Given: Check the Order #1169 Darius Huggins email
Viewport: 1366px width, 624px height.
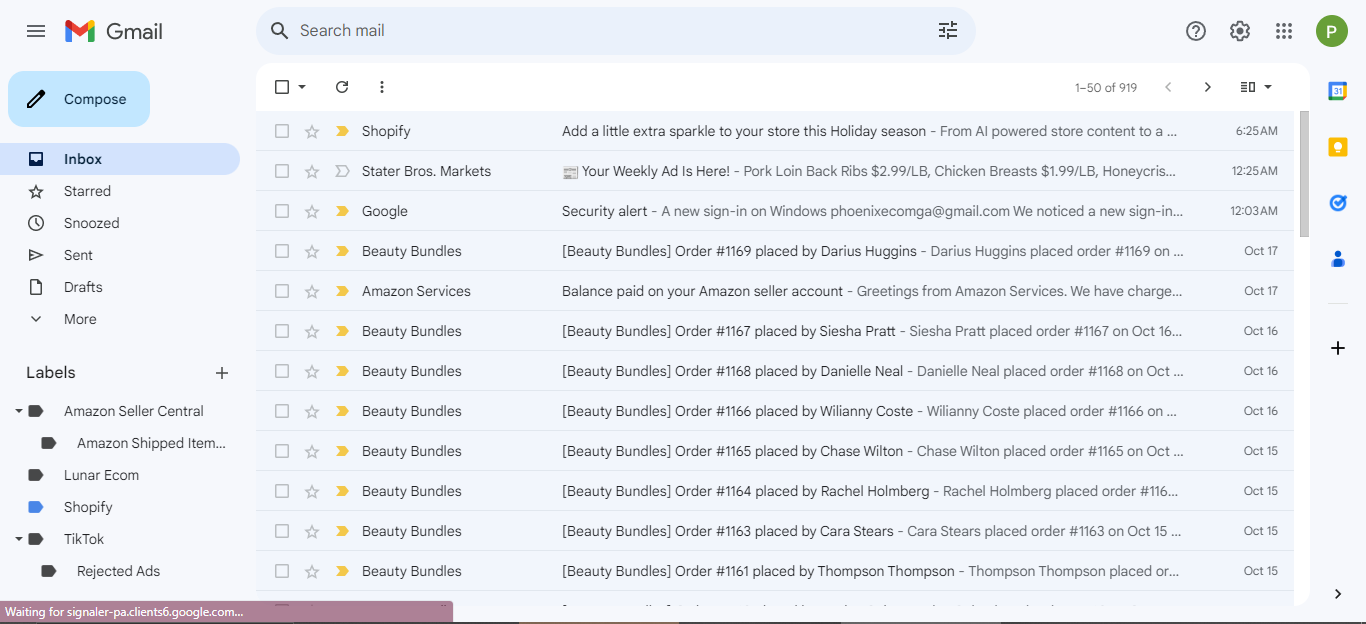Looking at the screenshot, I should click(282, 251).
